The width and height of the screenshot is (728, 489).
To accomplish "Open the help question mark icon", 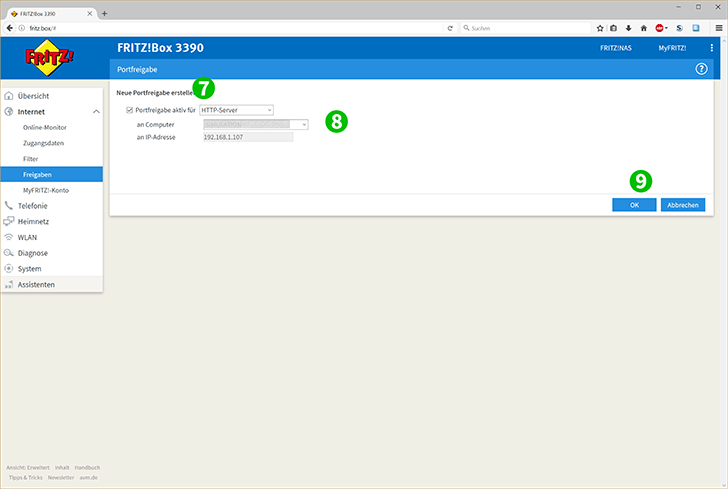I will (x=701, y=69).
